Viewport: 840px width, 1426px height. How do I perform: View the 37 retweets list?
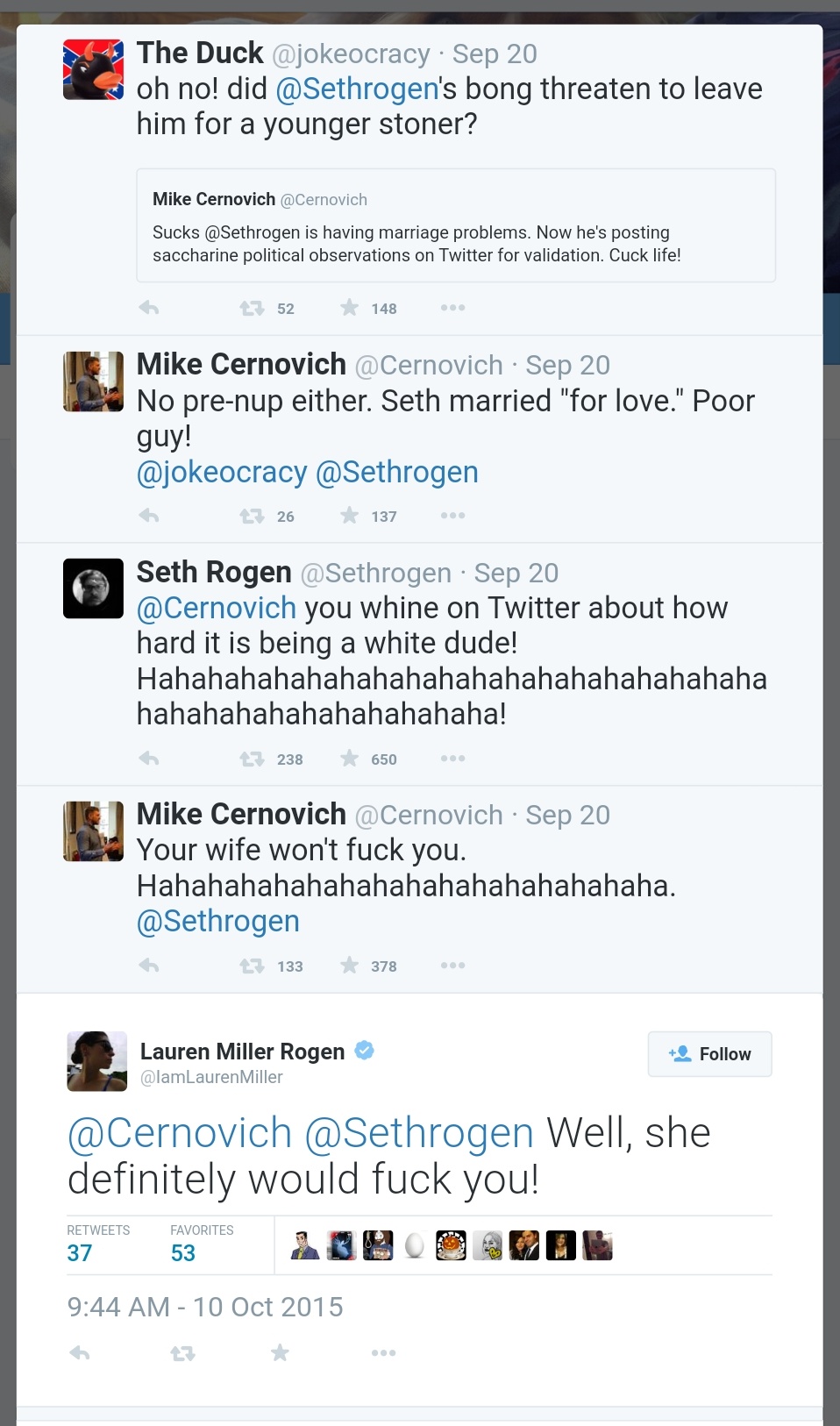point(80,1252)
